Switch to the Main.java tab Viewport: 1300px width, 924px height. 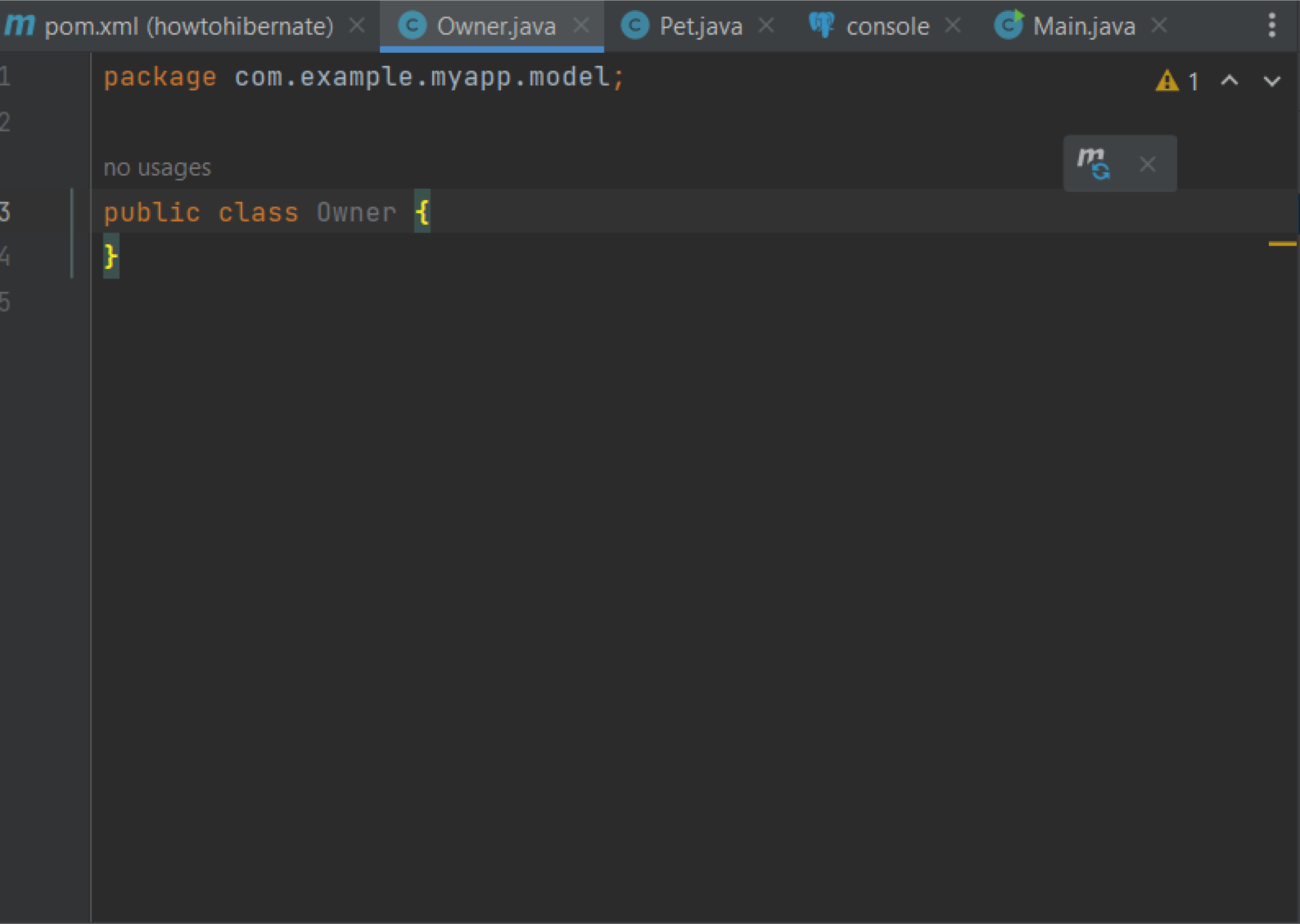pyautogui.click(x=1083, y=26)
